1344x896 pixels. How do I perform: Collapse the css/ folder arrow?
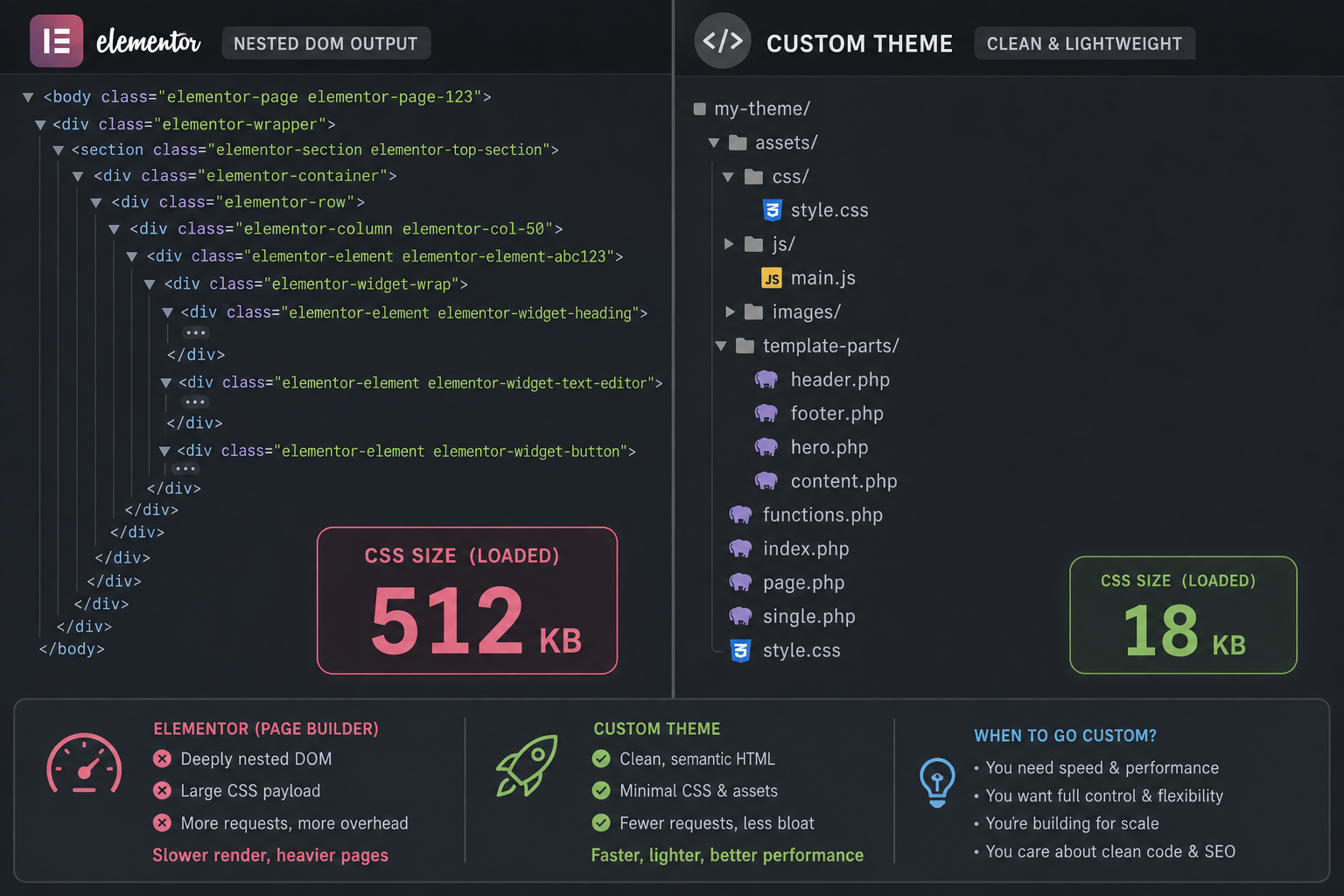tap(728, 177)
